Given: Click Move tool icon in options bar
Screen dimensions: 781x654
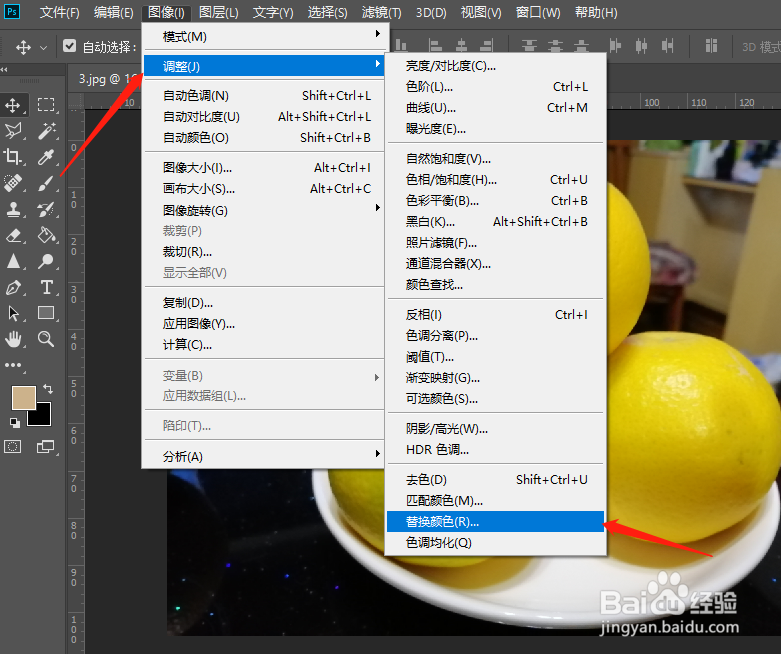Looking at the screenshot, I should click(x=23, y=47).
